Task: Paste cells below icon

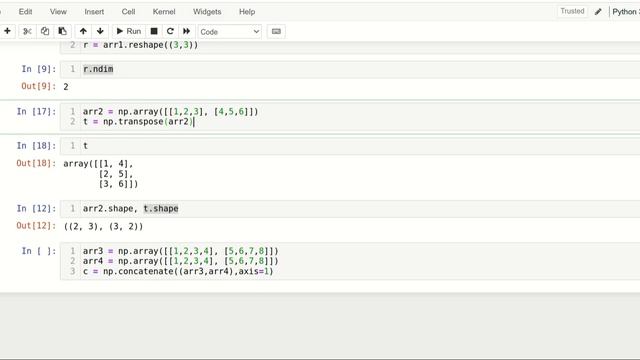Action: (62, 31)
